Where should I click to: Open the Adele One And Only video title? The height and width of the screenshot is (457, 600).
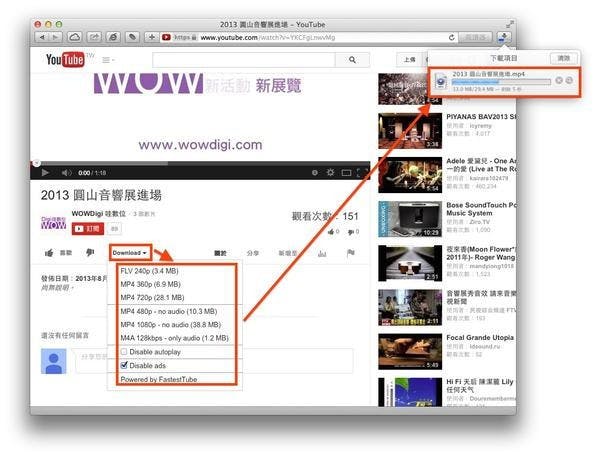(x=481, y=165)
